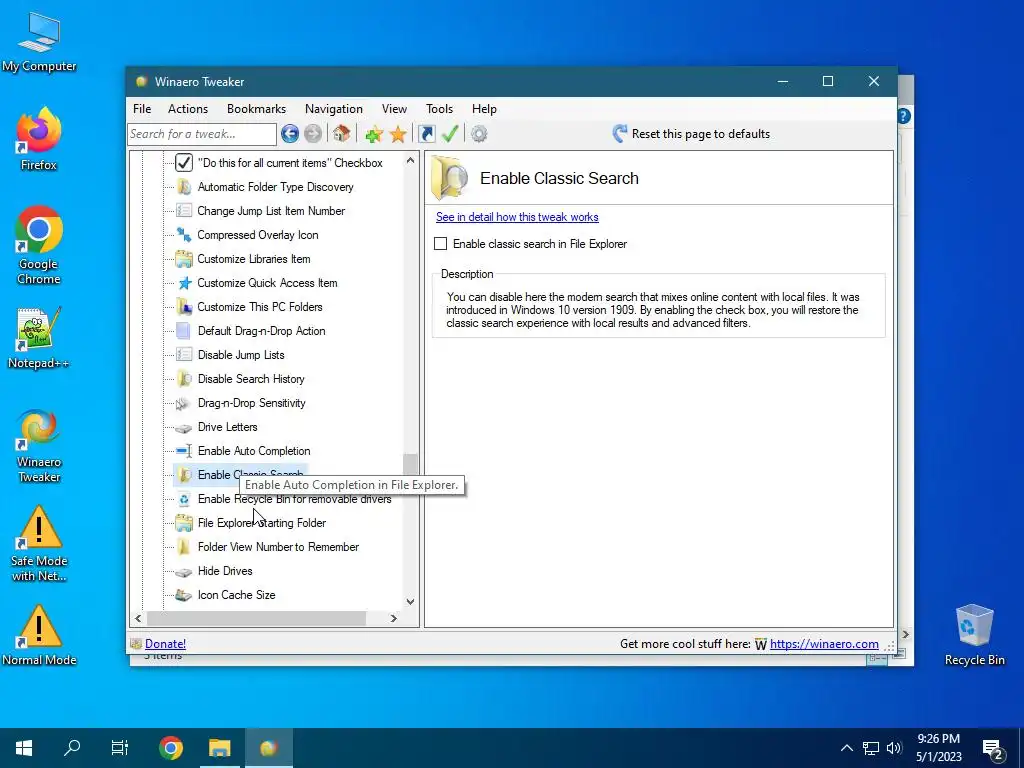1024x768 pixels.
Task: Select Drag-n-Drop Sensitivity
Action: [x=251, y=403]
